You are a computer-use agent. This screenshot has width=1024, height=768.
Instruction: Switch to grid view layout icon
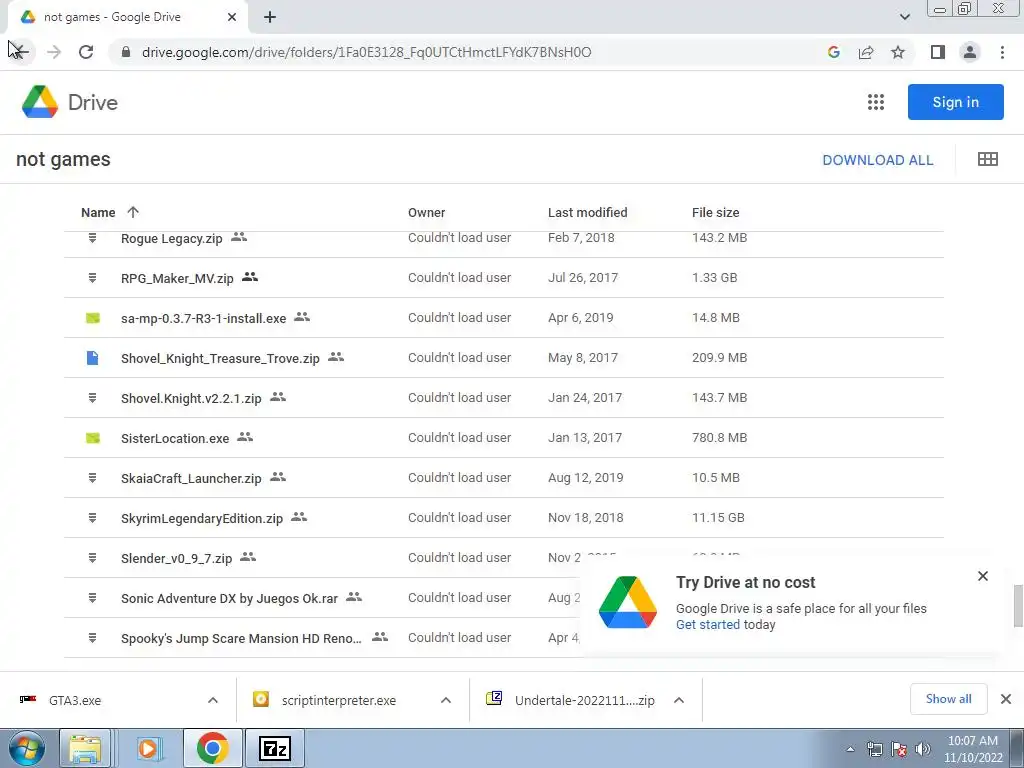(987, 159)
